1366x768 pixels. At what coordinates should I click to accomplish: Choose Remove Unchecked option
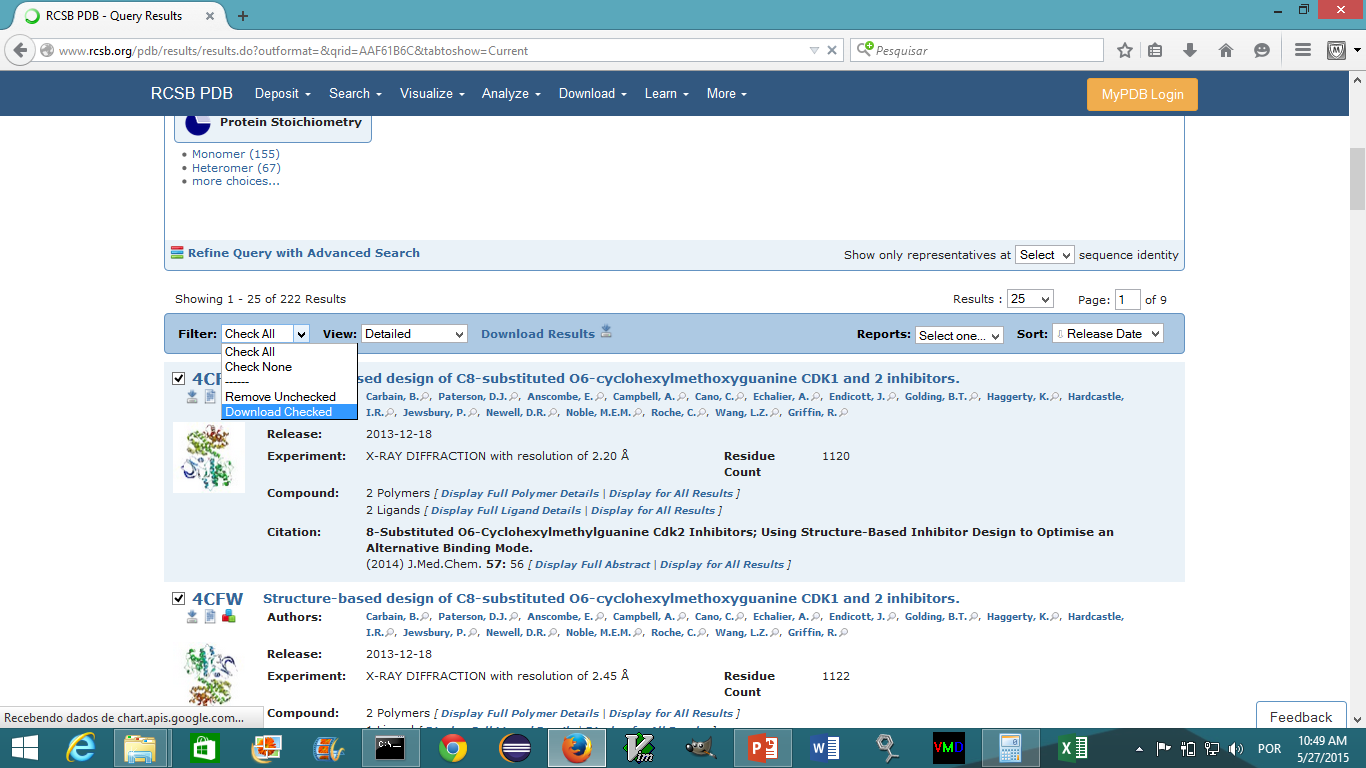289,397
